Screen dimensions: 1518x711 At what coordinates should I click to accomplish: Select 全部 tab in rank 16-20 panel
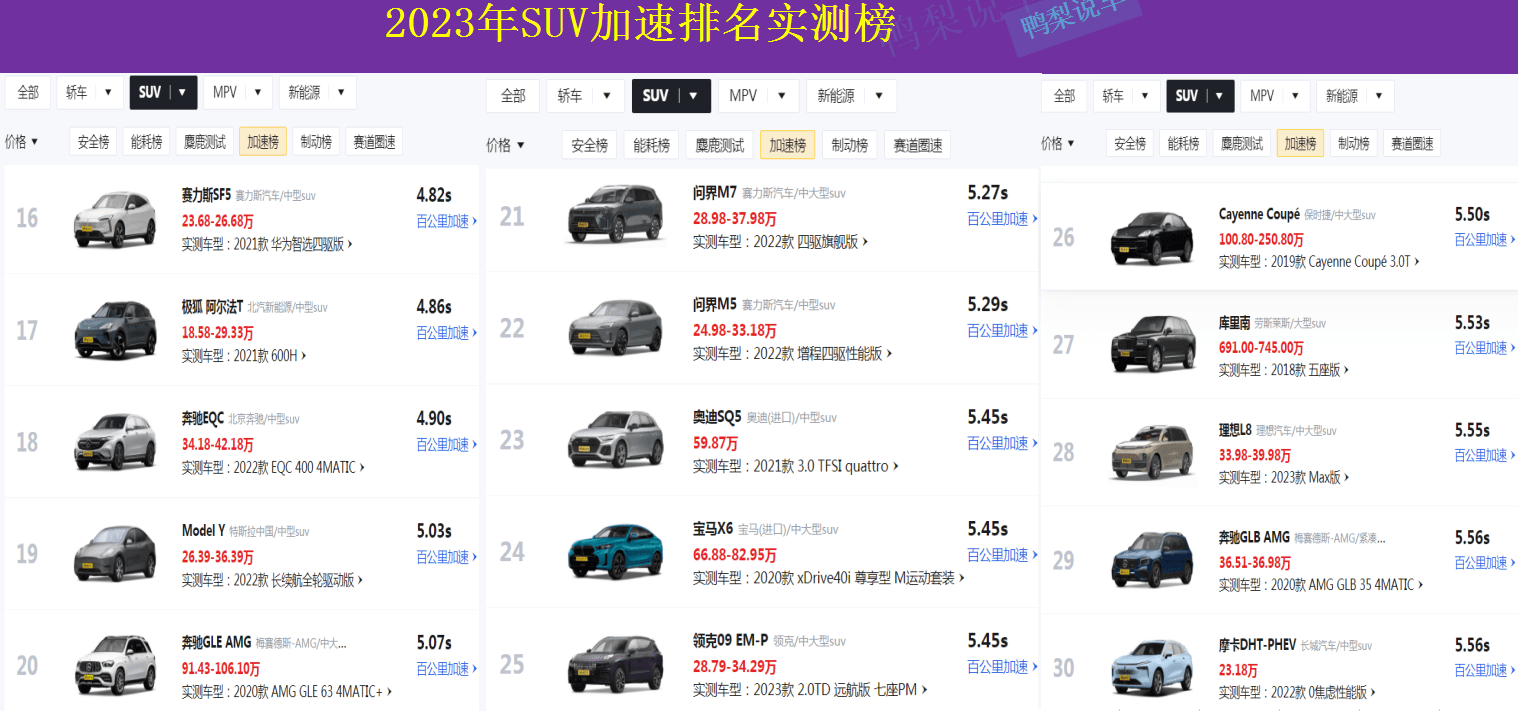coord(28,92)
